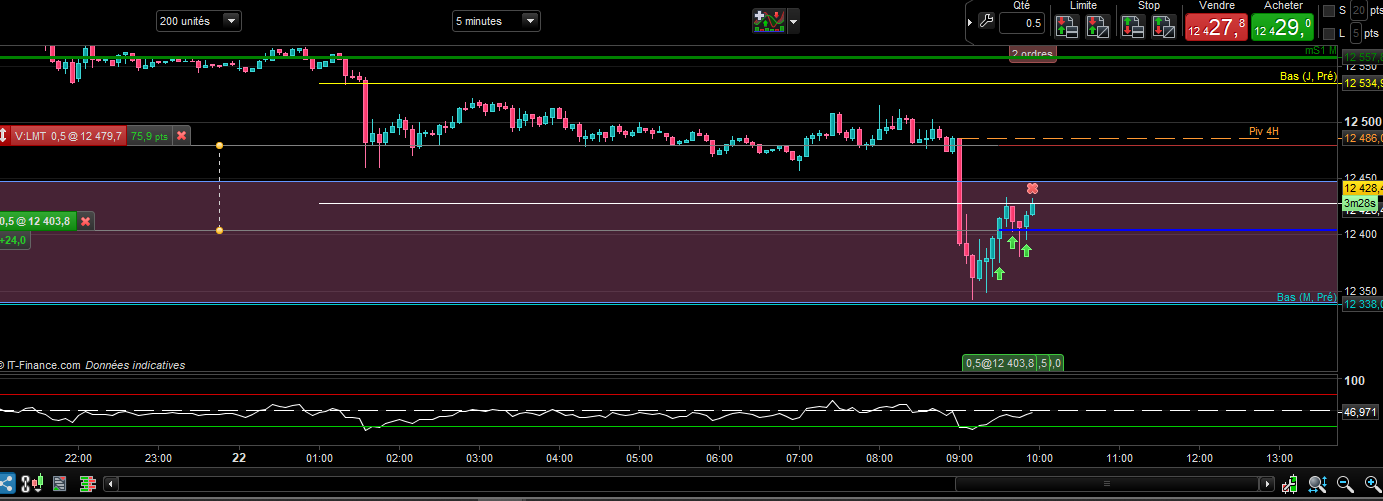The height and width of the screenshot is (501, 1383).
Task: Click the first Limite order icon
Action: click(x=1066, y=27)
